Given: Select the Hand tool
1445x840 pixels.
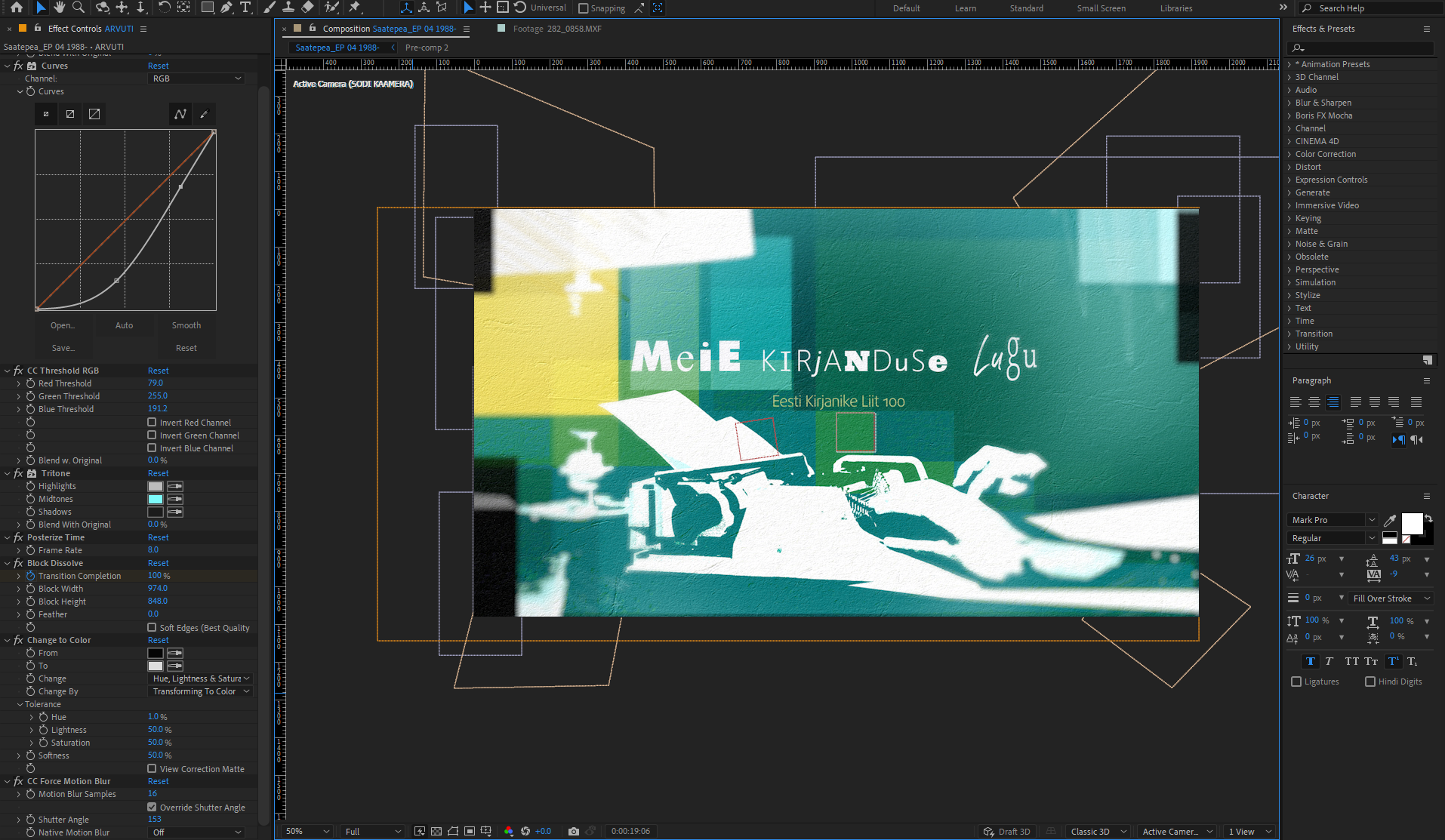Looking at the screenshot, I should tap(59, 8).
